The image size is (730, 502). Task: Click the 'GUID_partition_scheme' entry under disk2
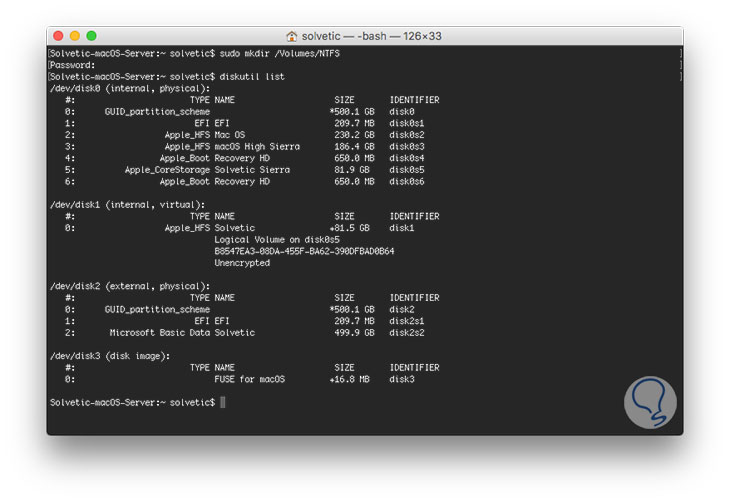click(x=157, y=310)
